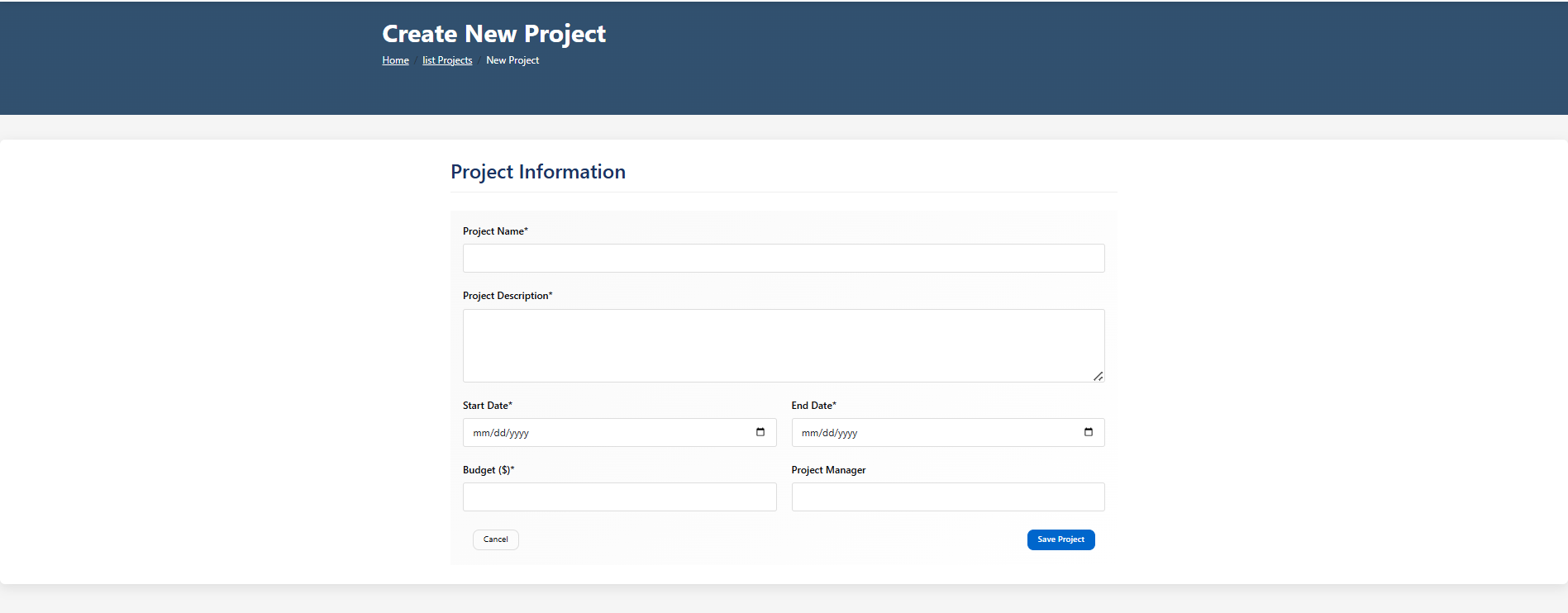
Task: Focus the Project Description text area
Action: [784, 345]
